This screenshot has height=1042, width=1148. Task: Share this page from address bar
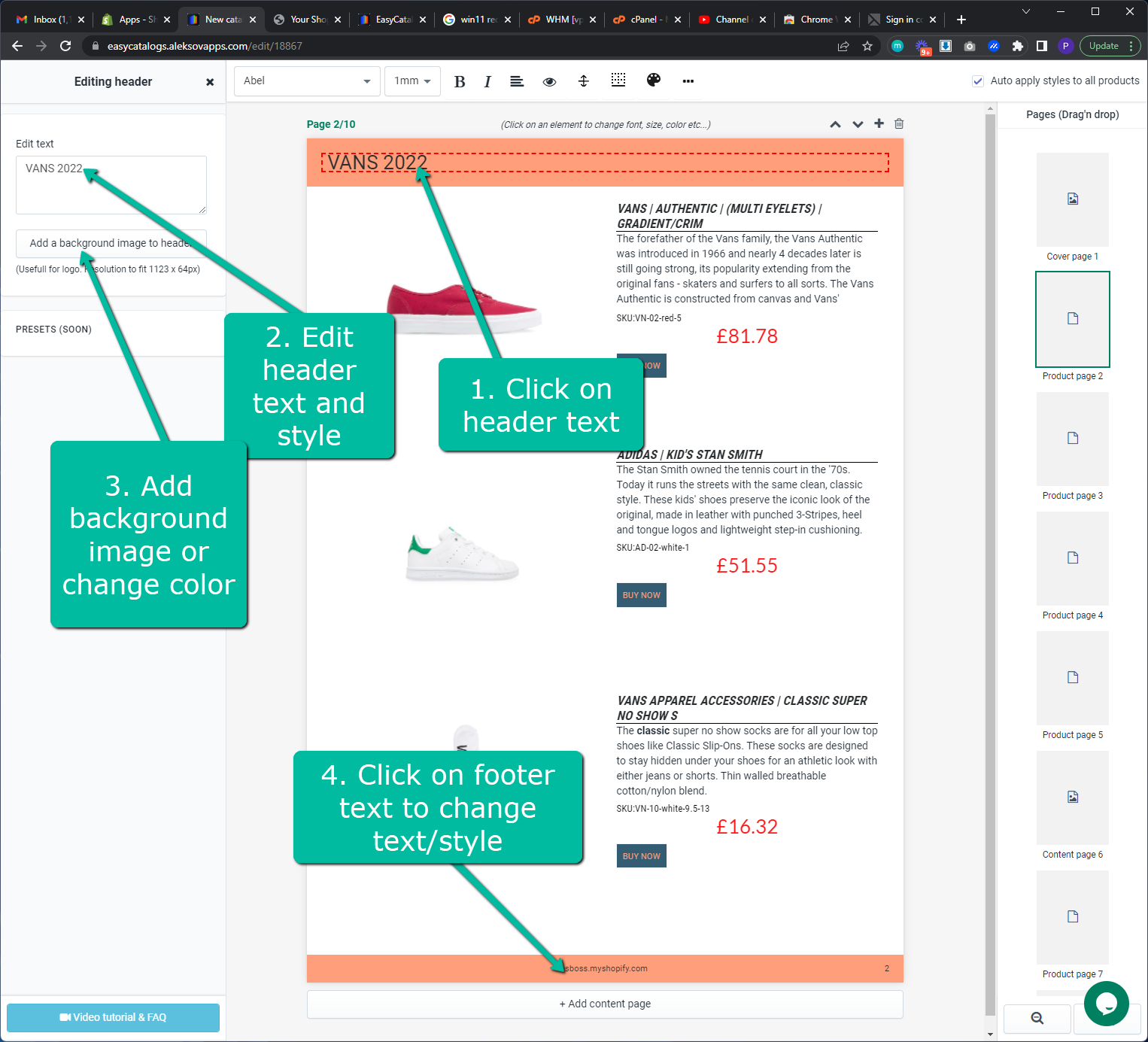[x=843, y=46]
